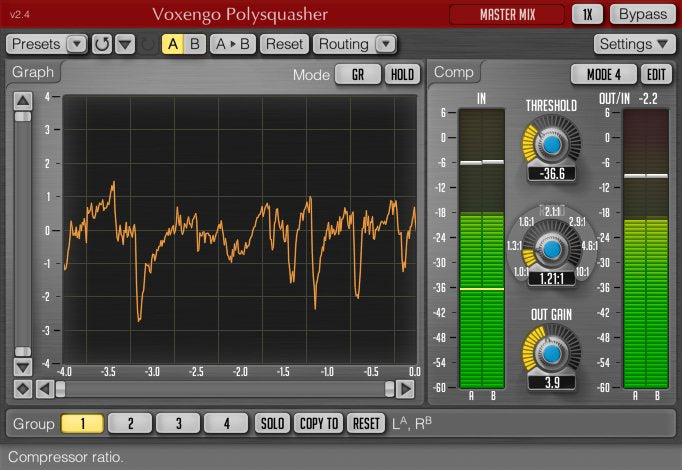Viewport: 682px width, 470px height.
Task: Open the Settings menu
Action: coord(635,44)
